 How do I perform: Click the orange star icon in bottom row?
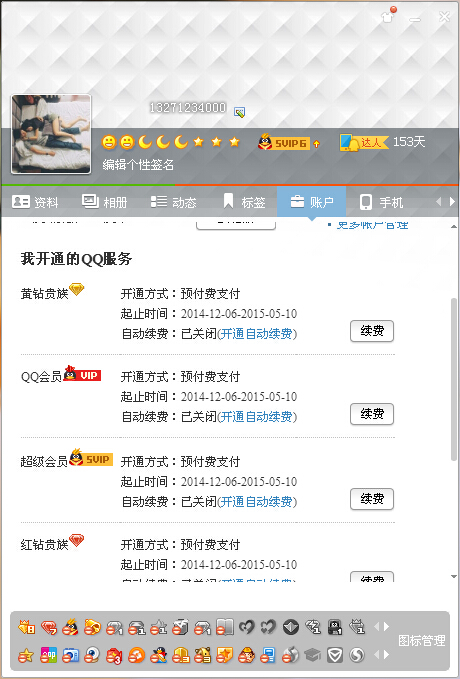pos(26,655)
